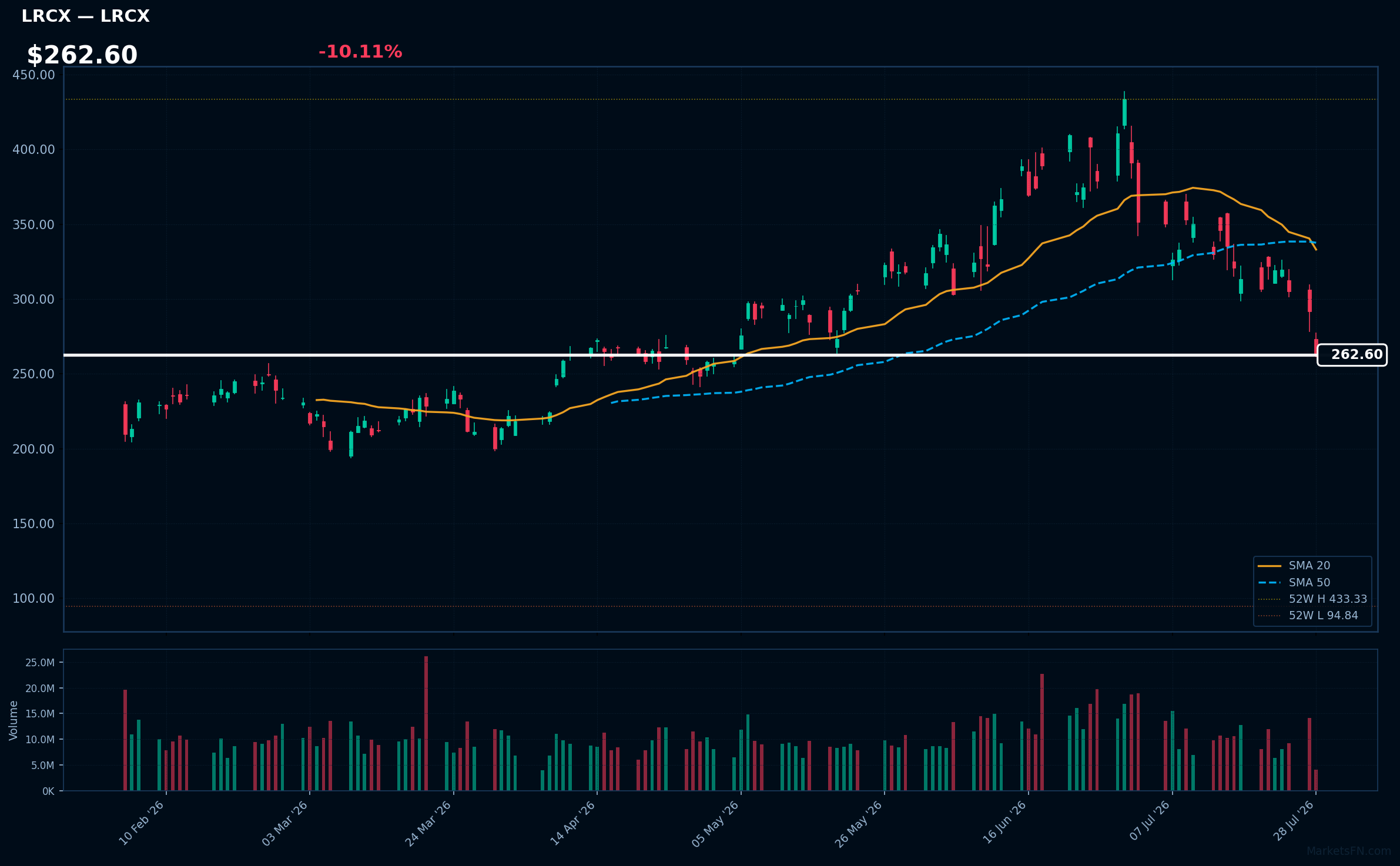
Task: Click the 10 Feb '26 date label
Action: pyautogui.click(x=142, y=823)
